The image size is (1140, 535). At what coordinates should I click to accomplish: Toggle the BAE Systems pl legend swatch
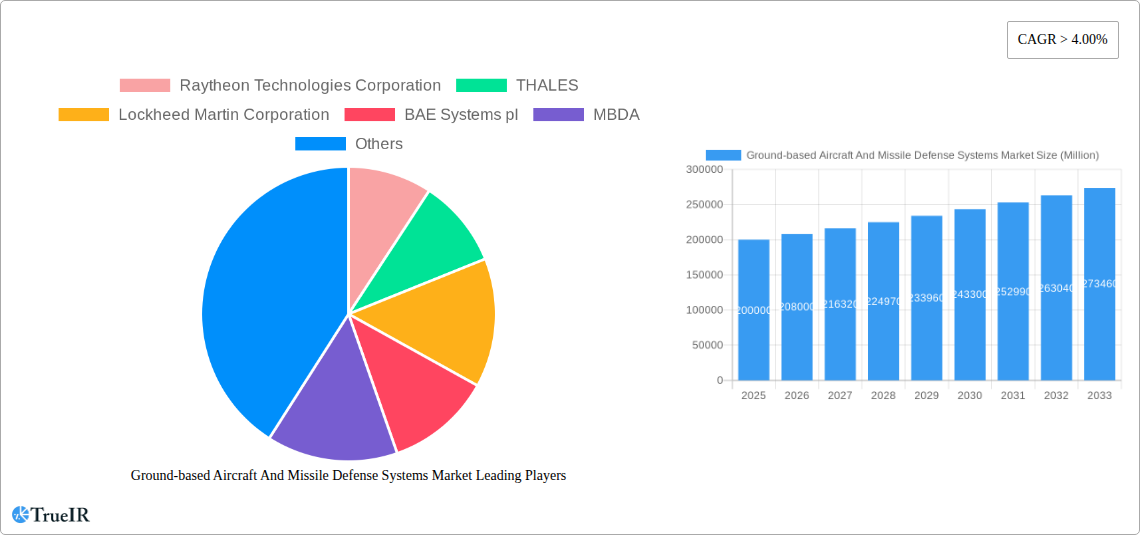point(369,114)
